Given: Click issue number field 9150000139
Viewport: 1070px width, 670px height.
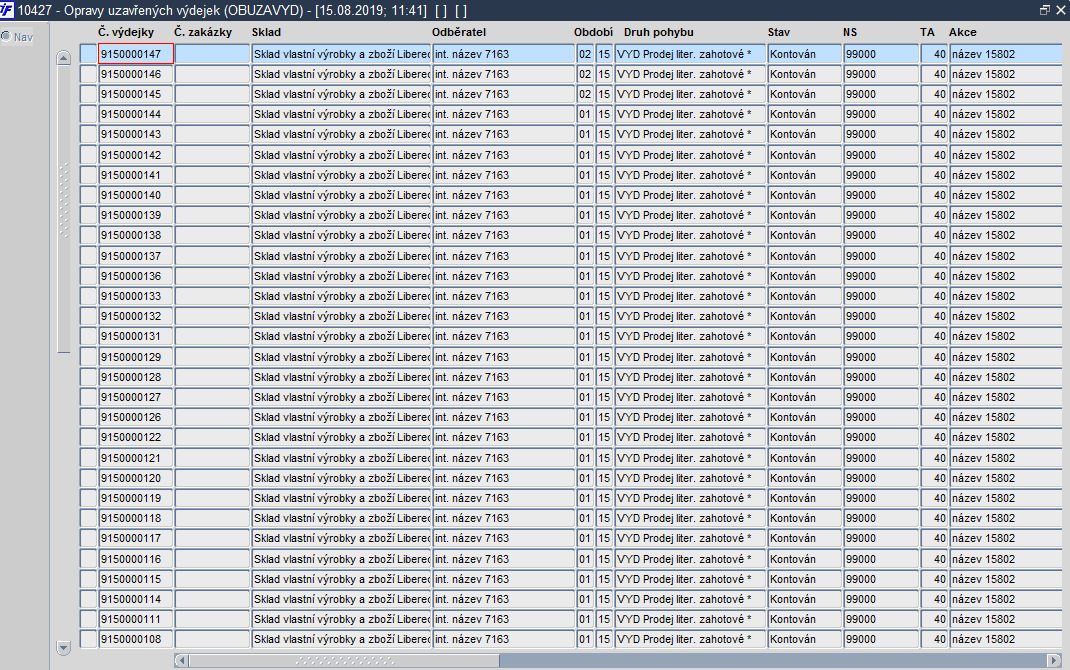Looking at the screenshot, I should [136, 215].
